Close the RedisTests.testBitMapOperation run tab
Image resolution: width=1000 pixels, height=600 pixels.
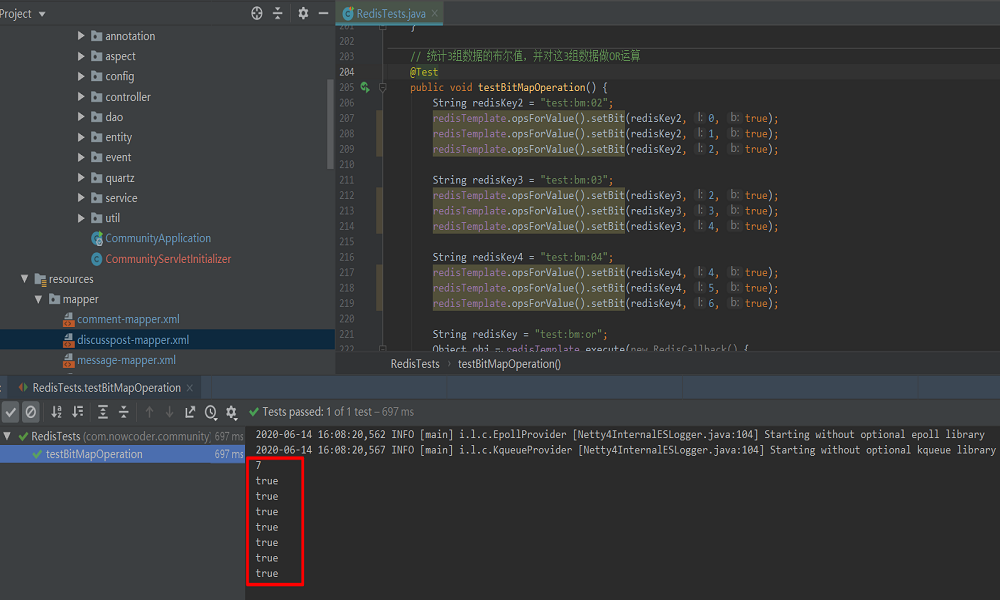click(x=189, y=388)
